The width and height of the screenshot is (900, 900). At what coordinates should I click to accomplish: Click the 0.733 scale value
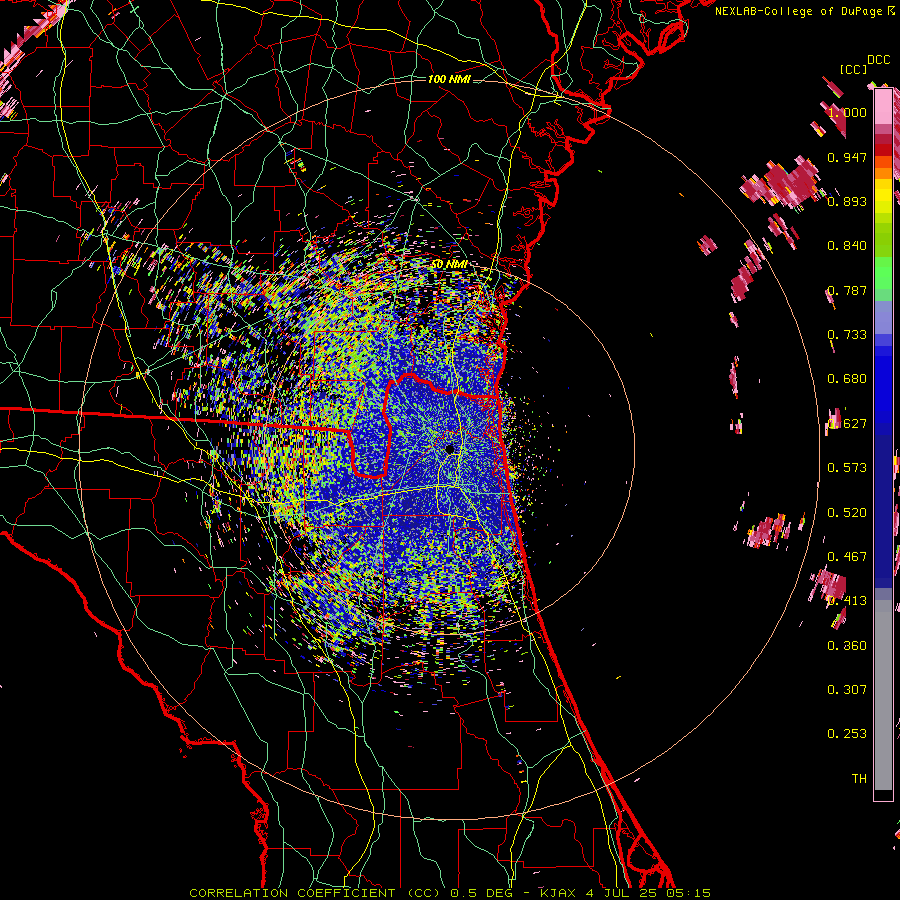pos(847,335)
